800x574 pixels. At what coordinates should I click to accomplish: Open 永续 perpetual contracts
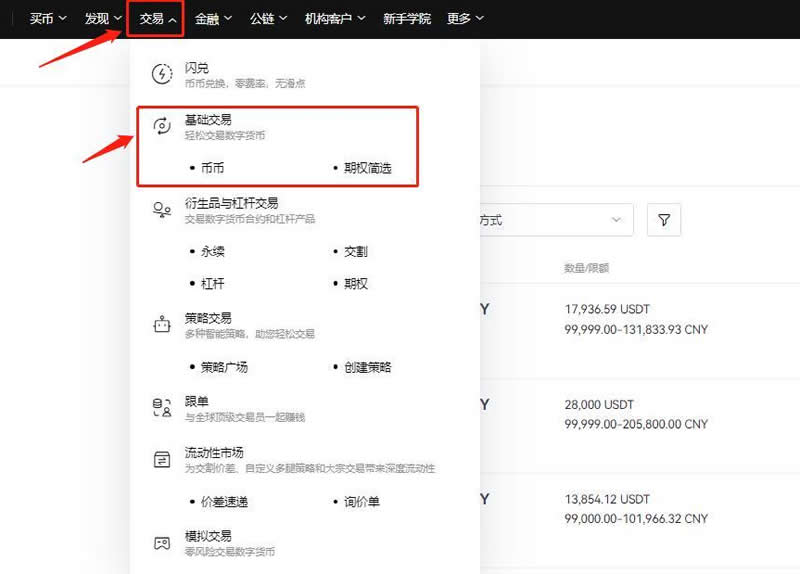212,252
